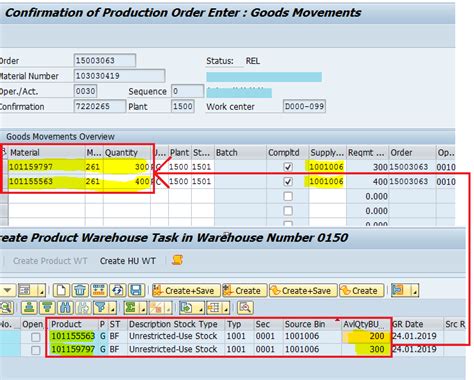
Task: Click the sigma total icon
Action: pyautogui.click(x=131, y=307)
